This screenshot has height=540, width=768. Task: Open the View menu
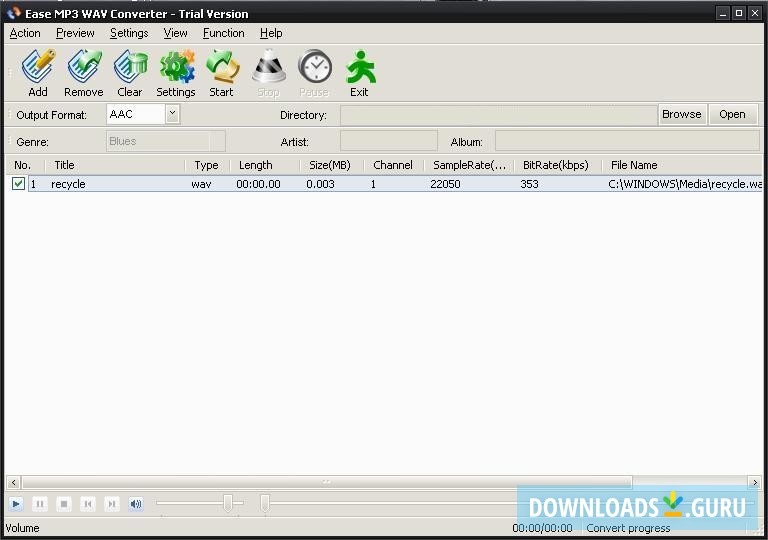(175, 33)
